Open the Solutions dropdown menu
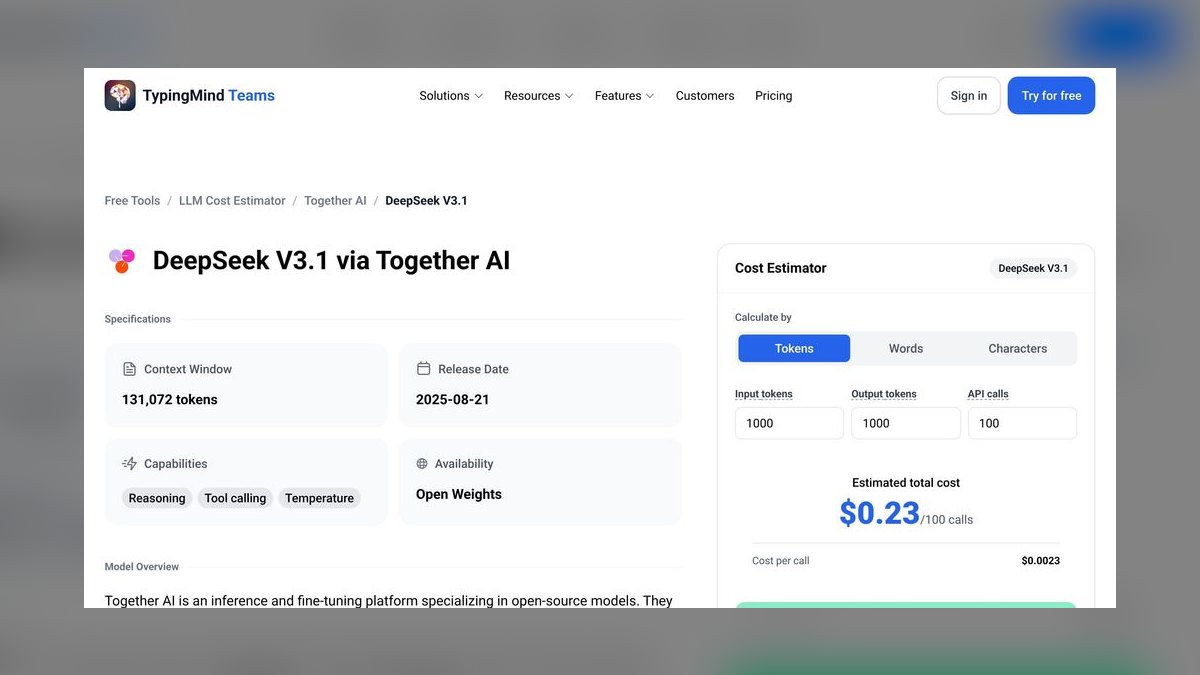 point(451,96)
